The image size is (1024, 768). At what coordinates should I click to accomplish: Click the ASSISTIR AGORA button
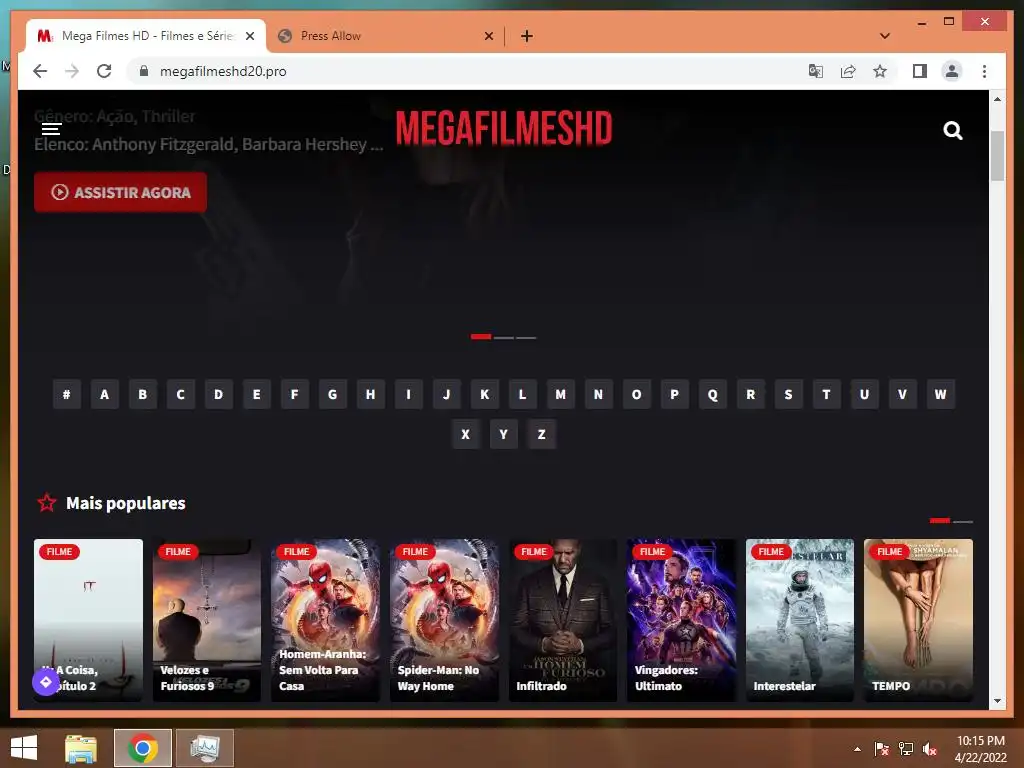[120, 192]
